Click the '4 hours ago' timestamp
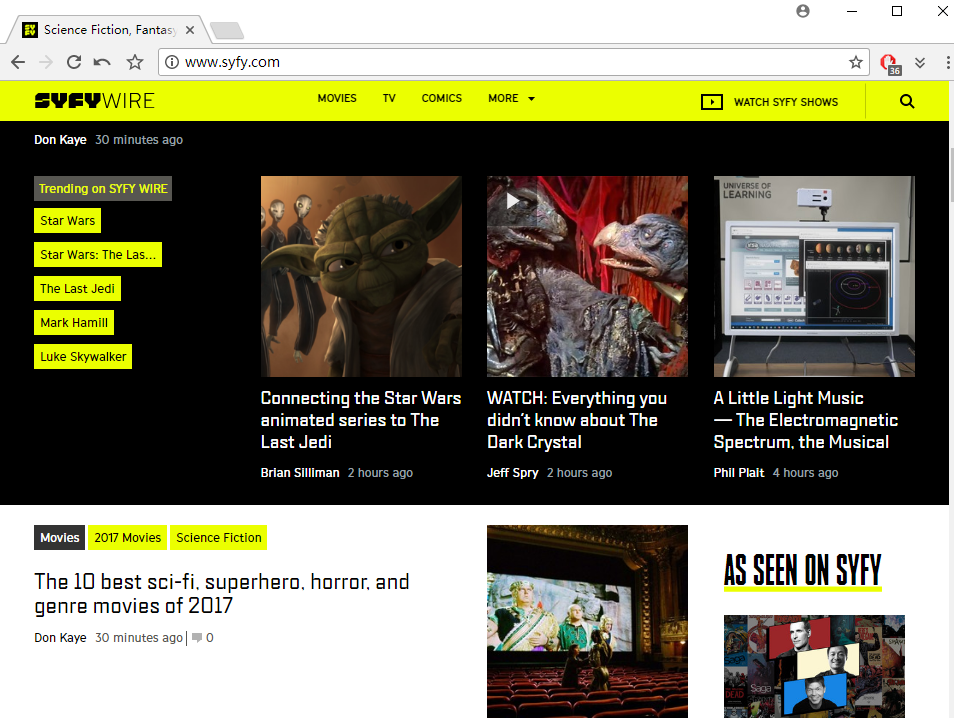This screenshot has height=718, width=954. (806, 473)
